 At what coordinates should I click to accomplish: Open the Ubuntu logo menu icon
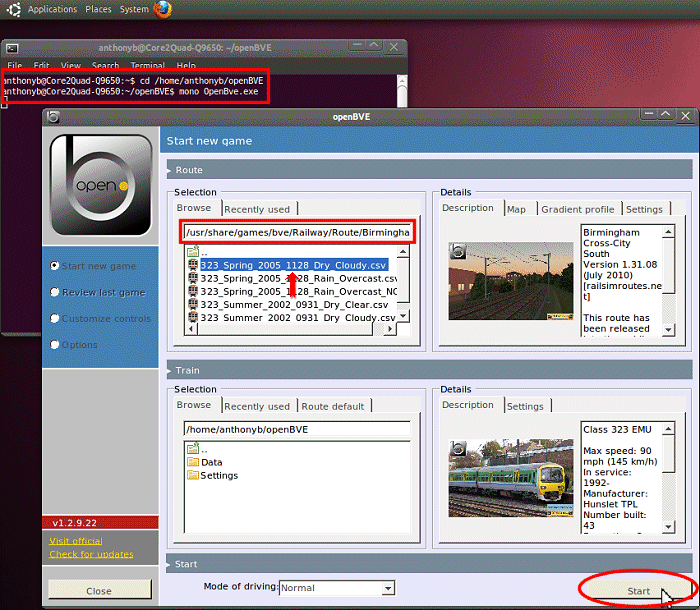pyautogui.click(x=14, y=9)
